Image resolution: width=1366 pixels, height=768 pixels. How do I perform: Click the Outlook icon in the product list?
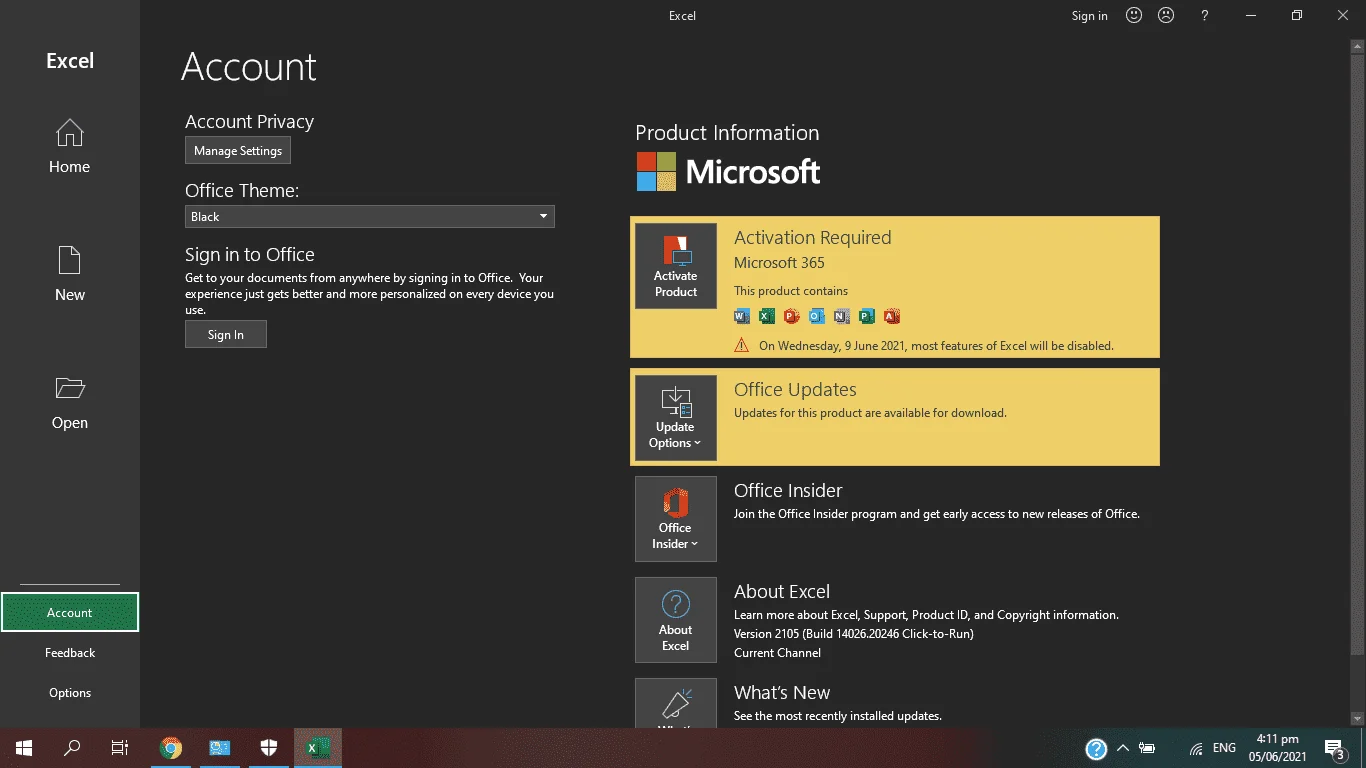(817, 316)
